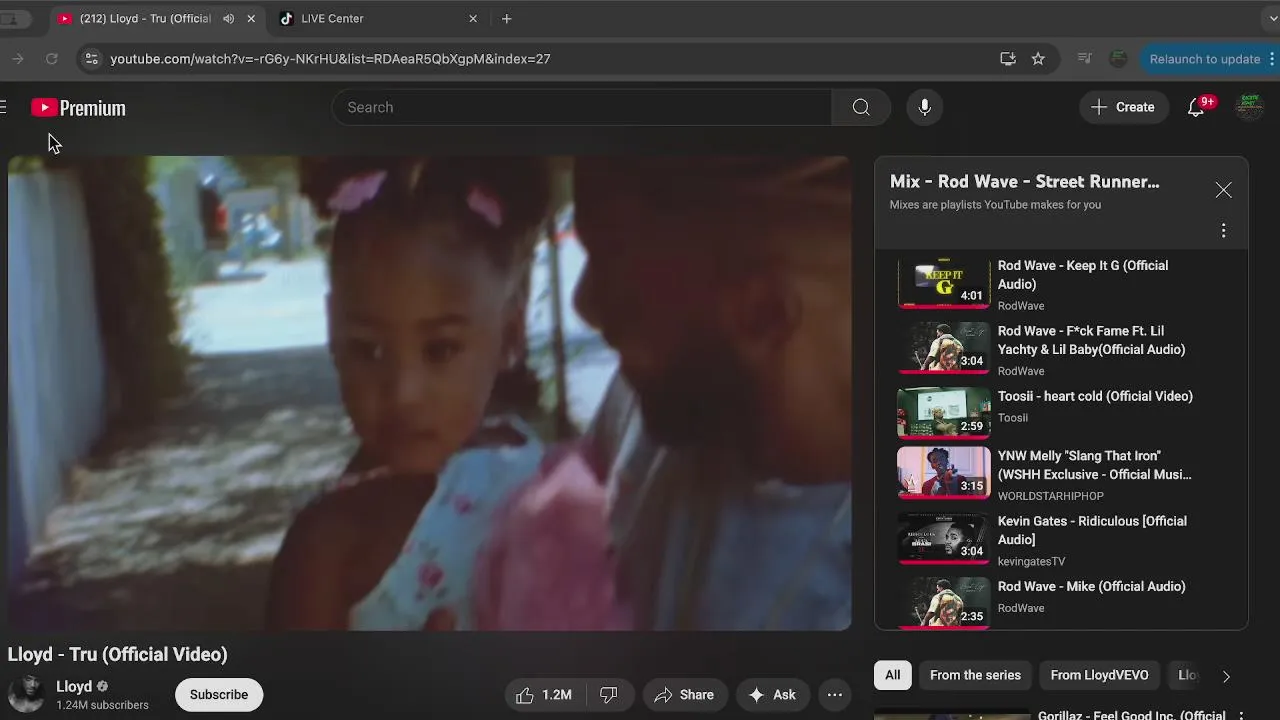Close the LIVE Center browser tab

[x=473, y=18]
